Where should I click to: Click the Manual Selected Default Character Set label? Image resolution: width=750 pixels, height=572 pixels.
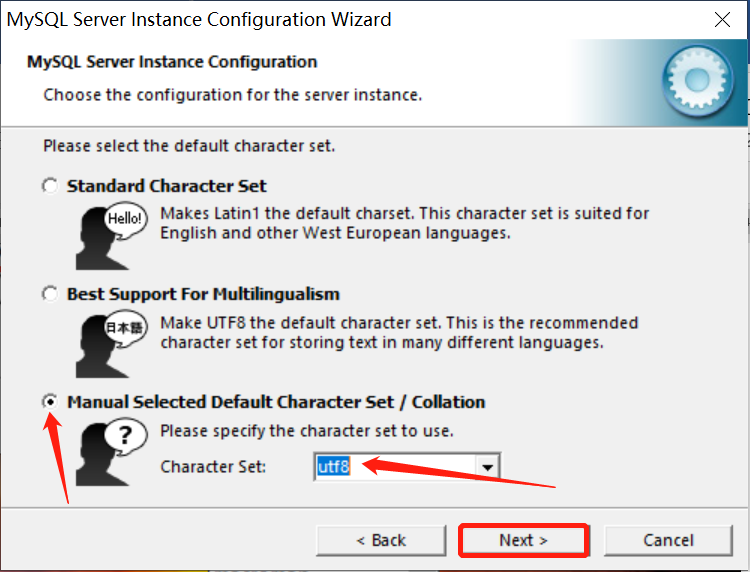point(276,402)
